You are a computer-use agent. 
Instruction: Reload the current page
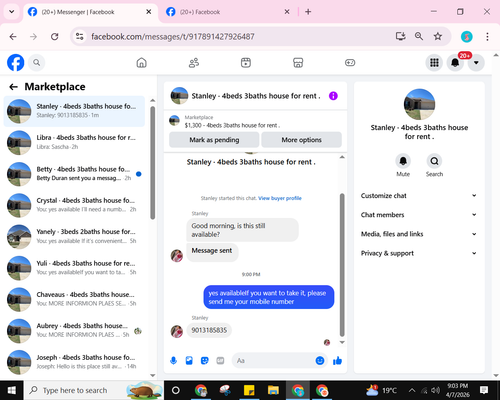55,37
